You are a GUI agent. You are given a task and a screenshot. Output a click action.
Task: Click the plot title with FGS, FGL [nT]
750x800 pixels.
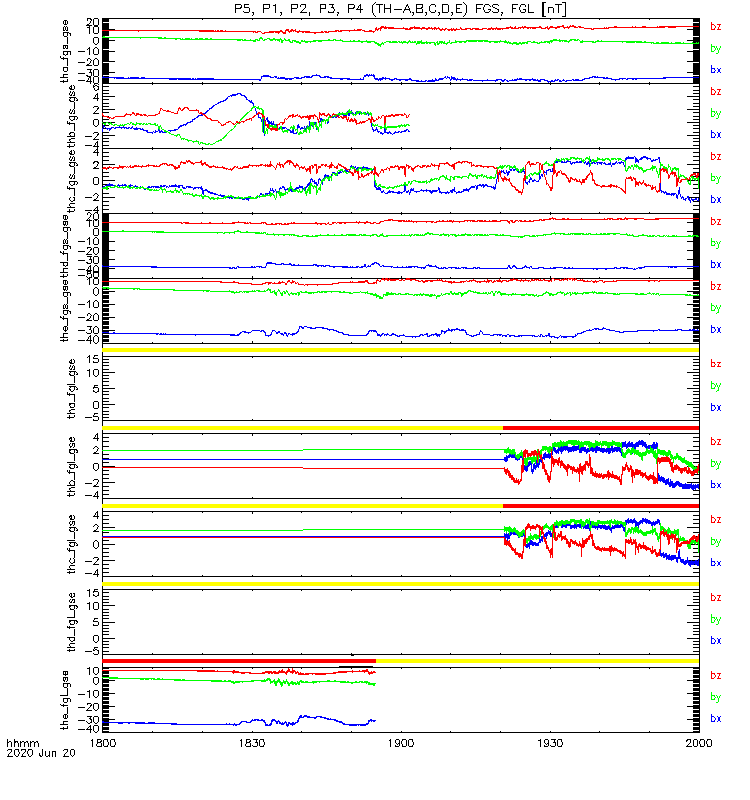[401, 9]
